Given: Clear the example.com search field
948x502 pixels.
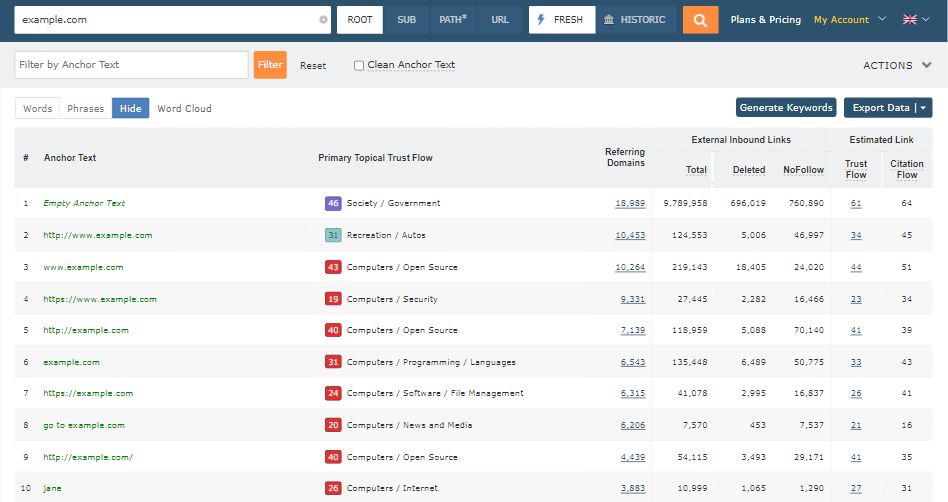Looking at the screenshot, I should click(323, 20).
